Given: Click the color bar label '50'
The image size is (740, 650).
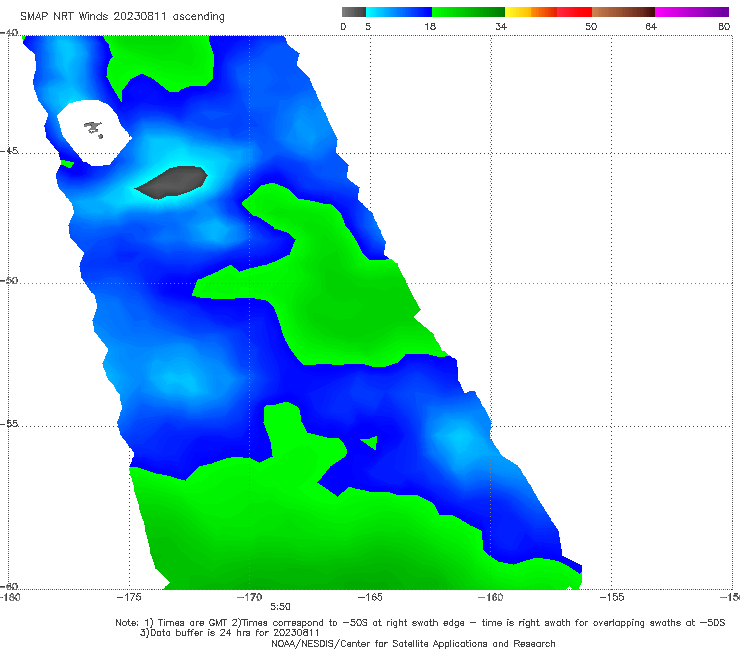Looking at the screenshot, I should [591, 26].
